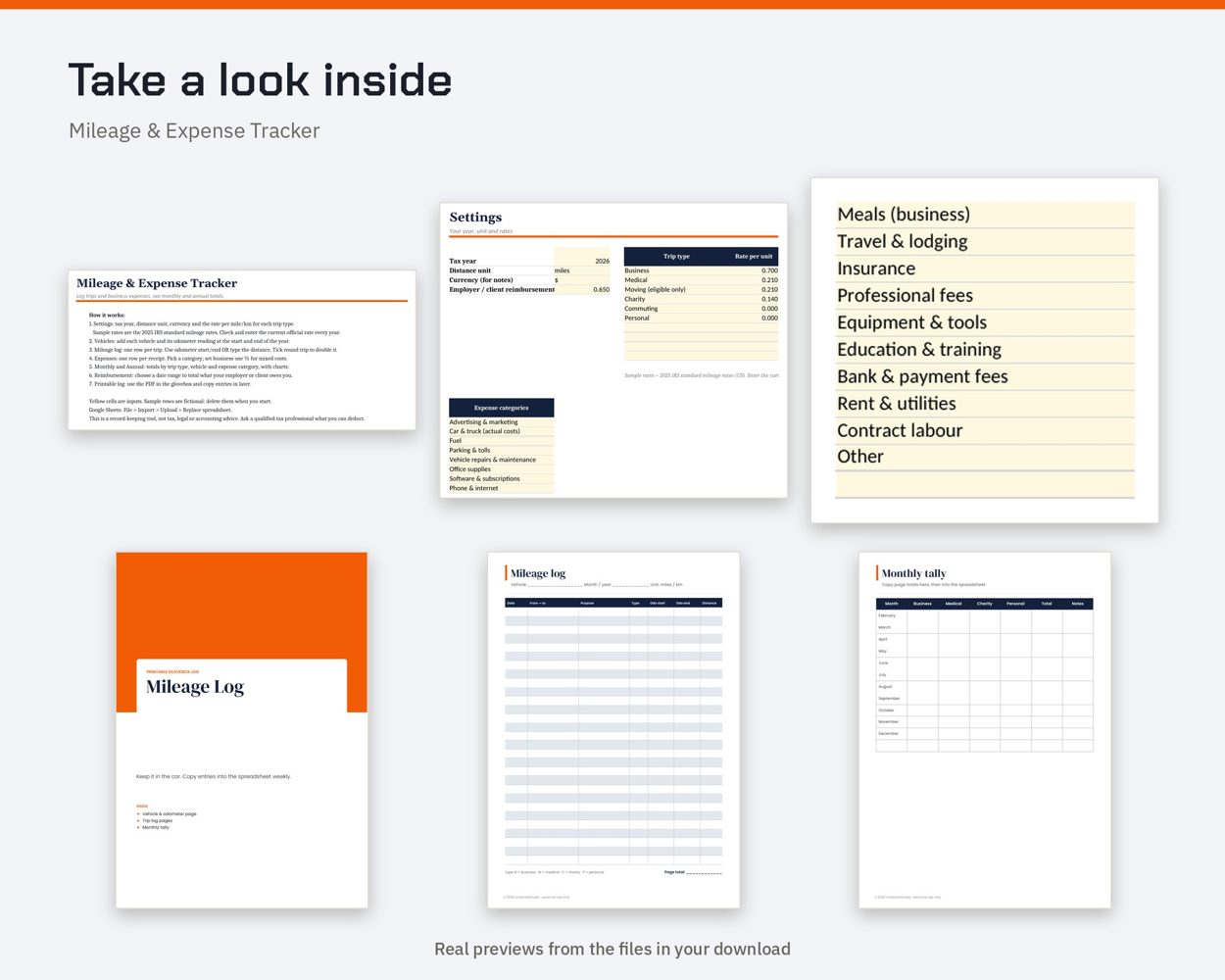
Task: Click the "Expense categories" header in the Settings preview
Action: coord(501,408)
